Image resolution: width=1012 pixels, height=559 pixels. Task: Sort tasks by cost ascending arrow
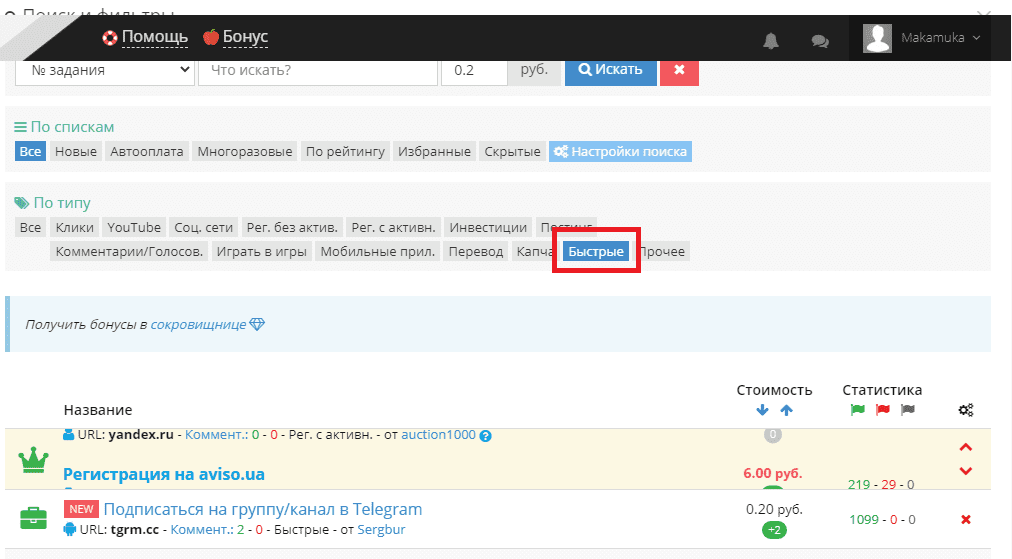(x=786, y=410)
